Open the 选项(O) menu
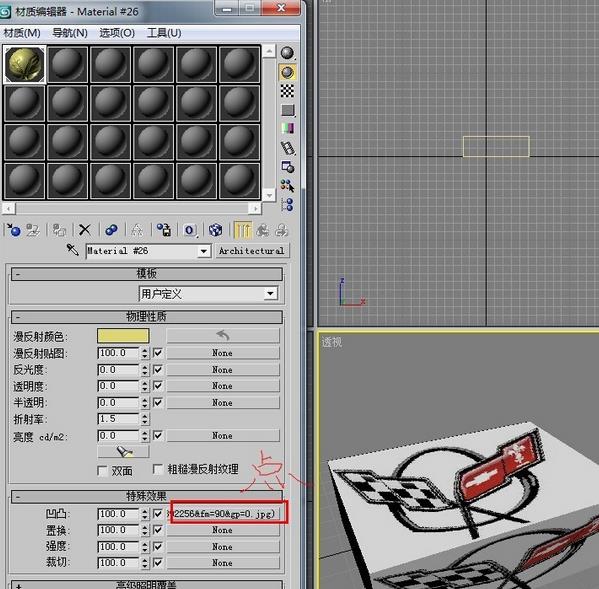Screen dimensions: 599x589 pyautogui.click(x=117, y=33)
